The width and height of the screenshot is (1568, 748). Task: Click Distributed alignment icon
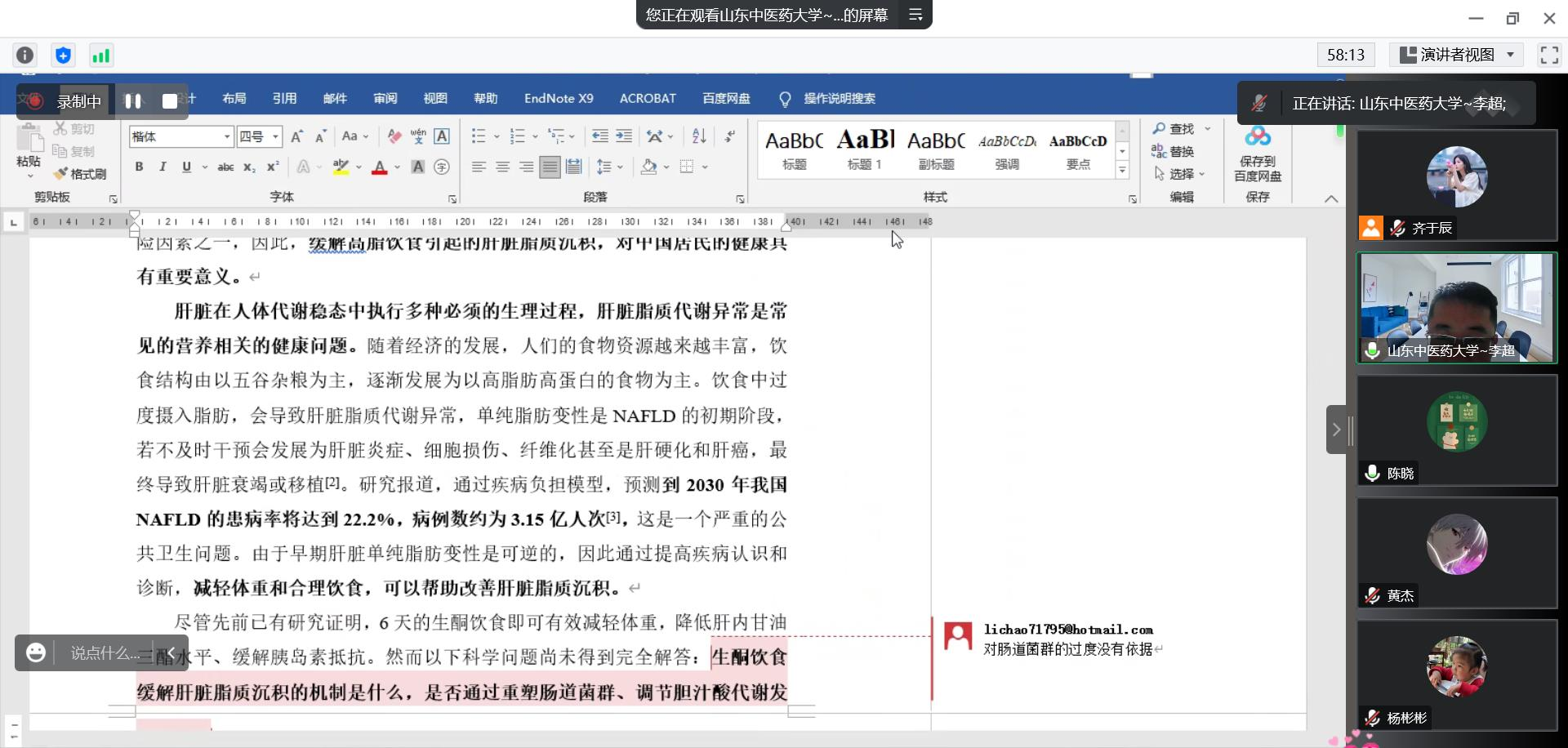pos(574,167)
